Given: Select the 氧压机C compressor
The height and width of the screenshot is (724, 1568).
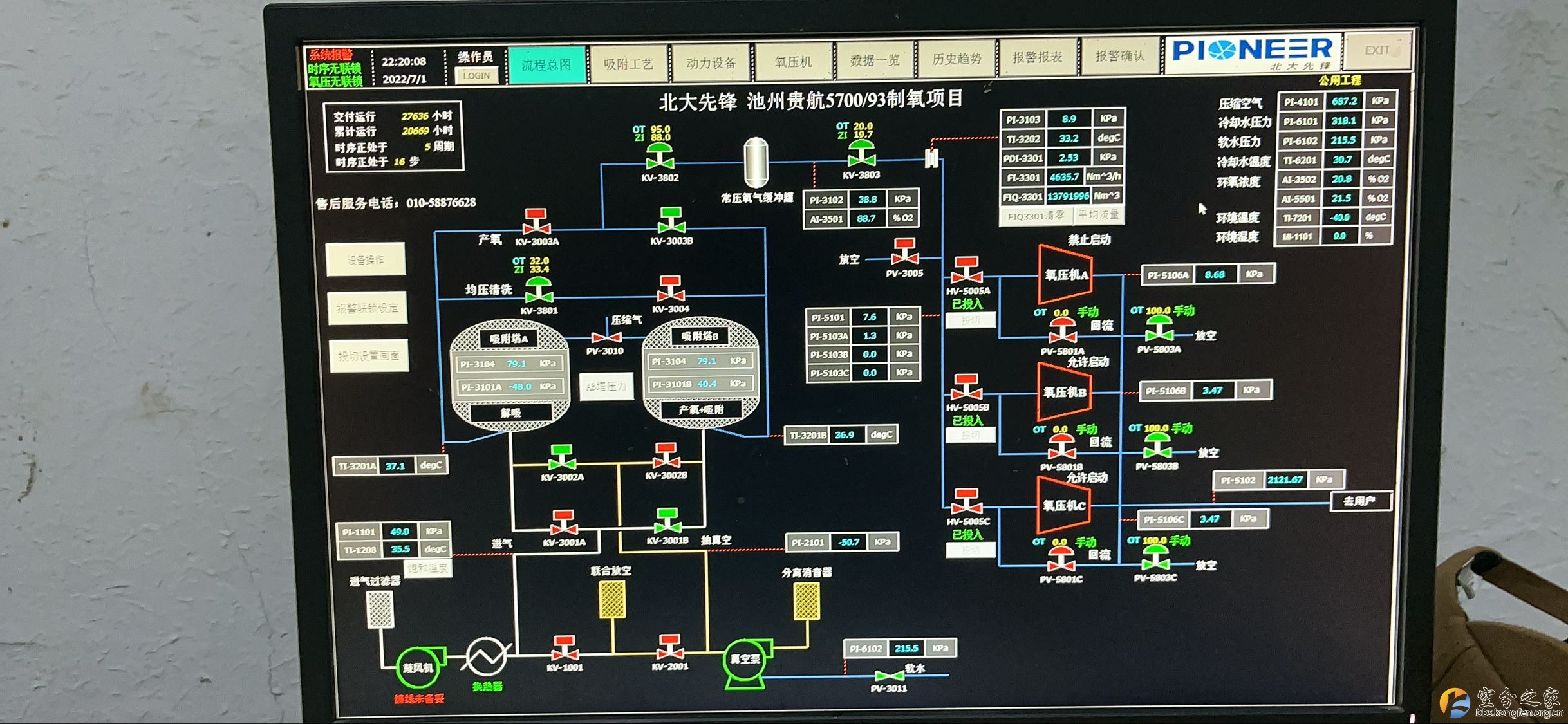Looking at the screenshot, I should click(1064, 506).
